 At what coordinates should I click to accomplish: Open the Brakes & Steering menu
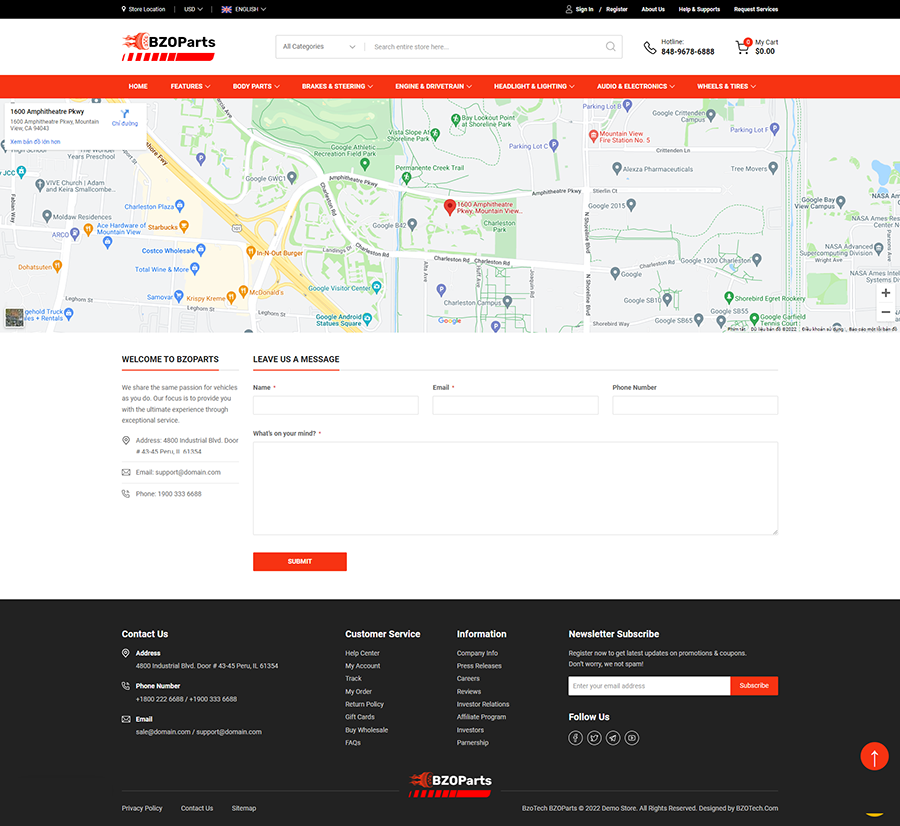[338, 86]
